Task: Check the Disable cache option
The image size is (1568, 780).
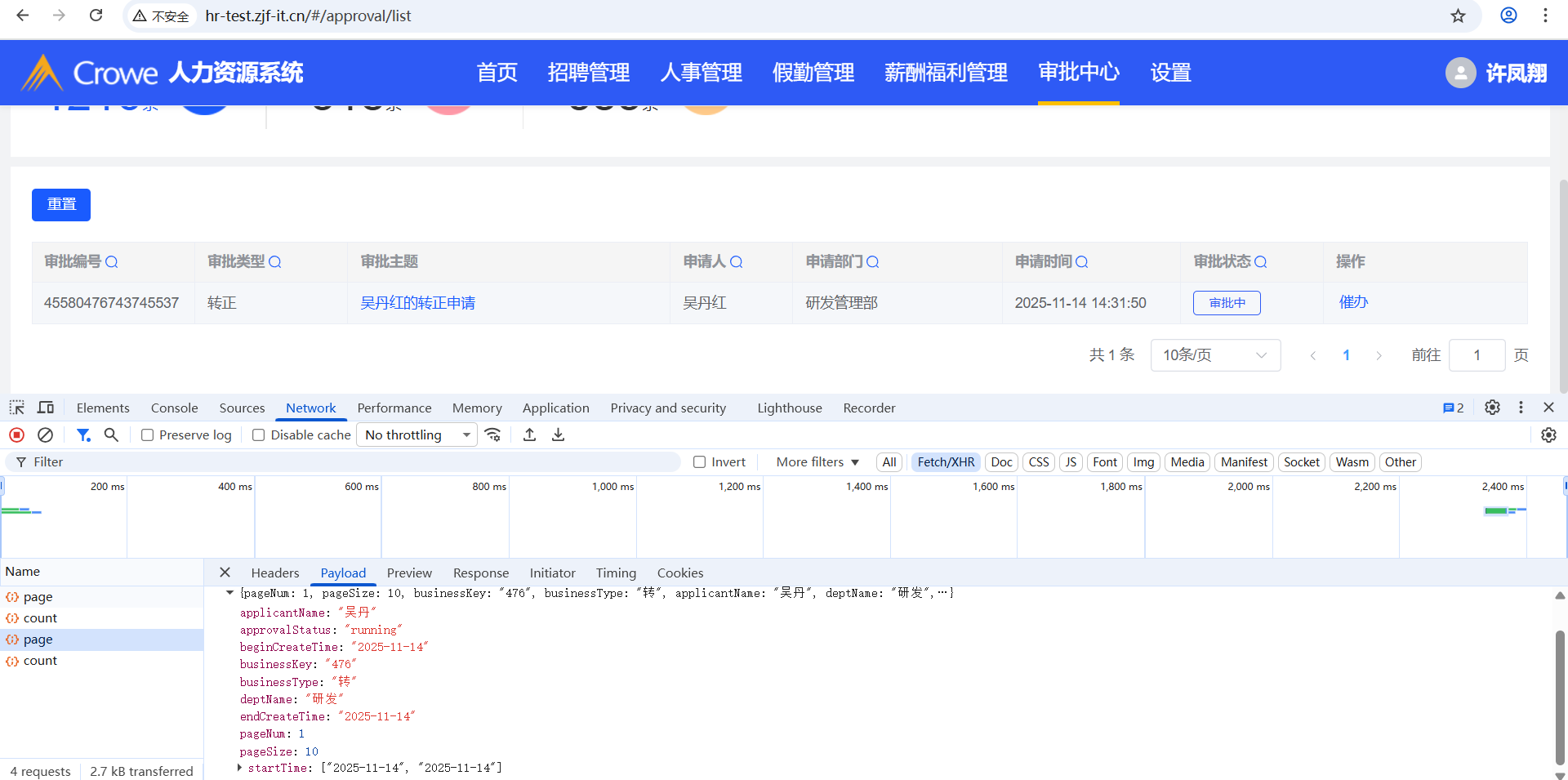Action: (259, 435)
